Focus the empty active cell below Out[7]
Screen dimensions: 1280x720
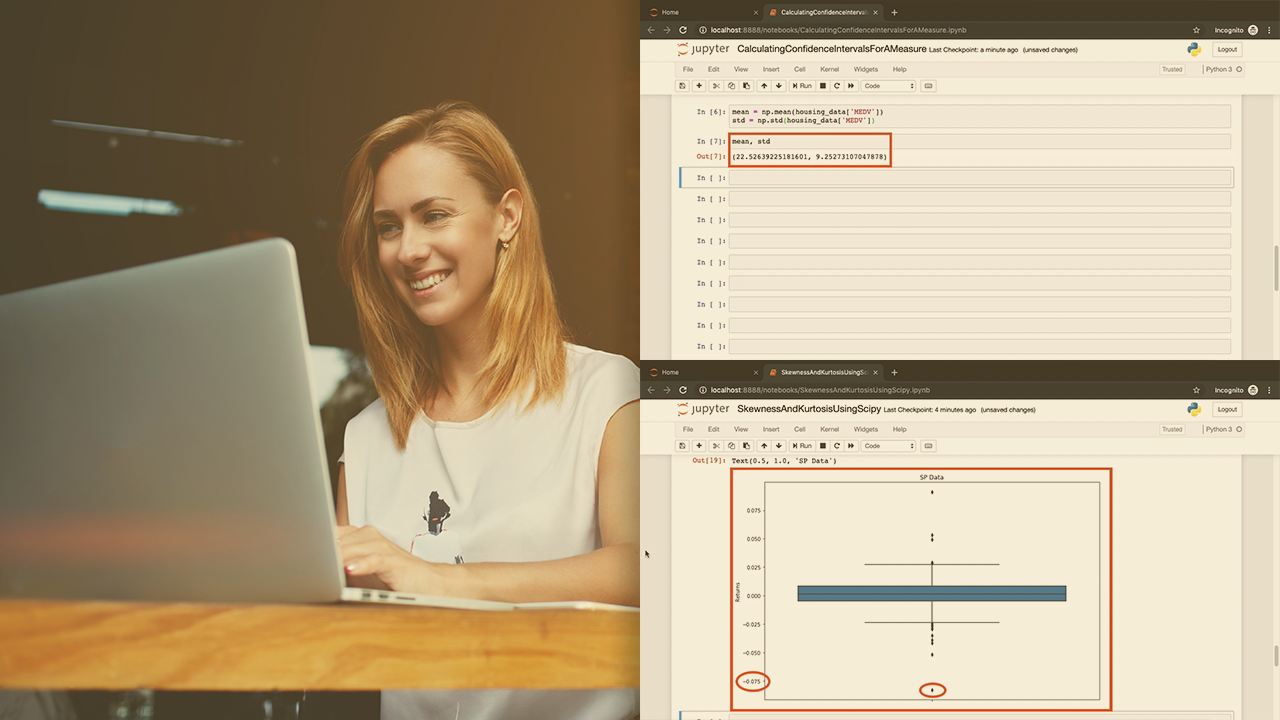tap(980, 178)
